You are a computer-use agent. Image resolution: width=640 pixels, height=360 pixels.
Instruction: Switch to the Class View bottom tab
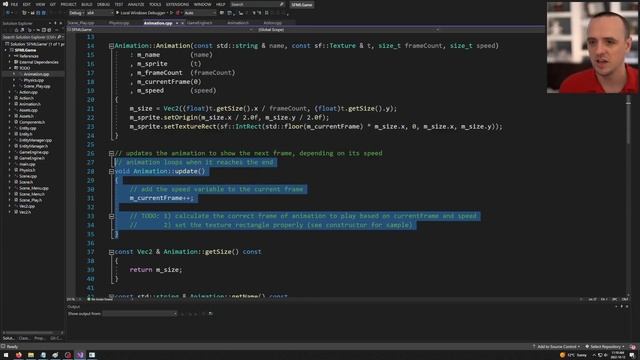[24, 338]
